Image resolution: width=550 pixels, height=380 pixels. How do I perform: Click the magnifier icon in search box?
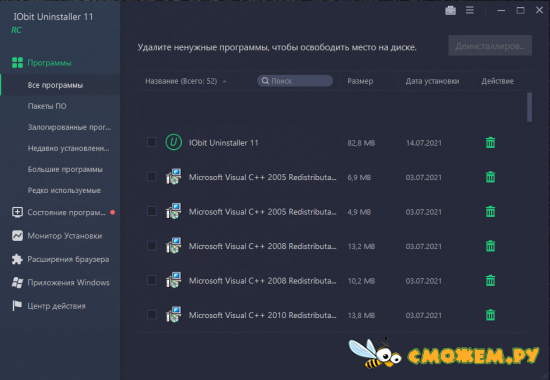[x=265, y=81]
